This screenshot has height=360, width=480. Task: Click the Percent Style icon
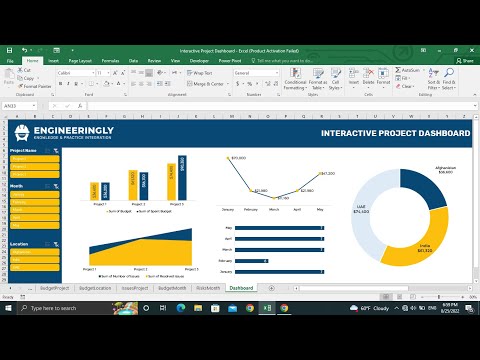point(249,84)
